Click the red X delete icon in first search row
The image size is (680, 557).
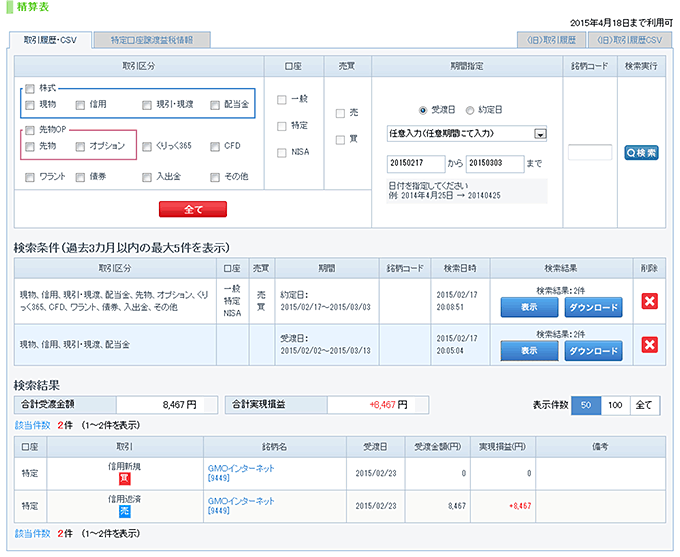(648, 301)
